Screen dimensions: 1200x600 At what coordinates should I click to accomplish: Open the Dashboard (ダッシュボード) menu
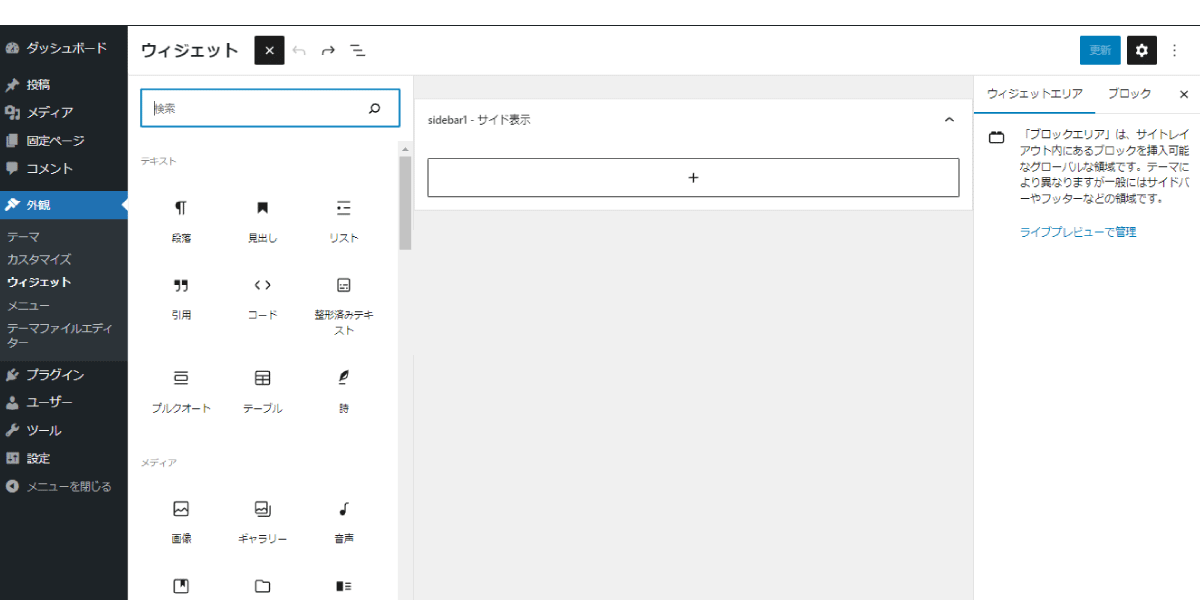64,48
